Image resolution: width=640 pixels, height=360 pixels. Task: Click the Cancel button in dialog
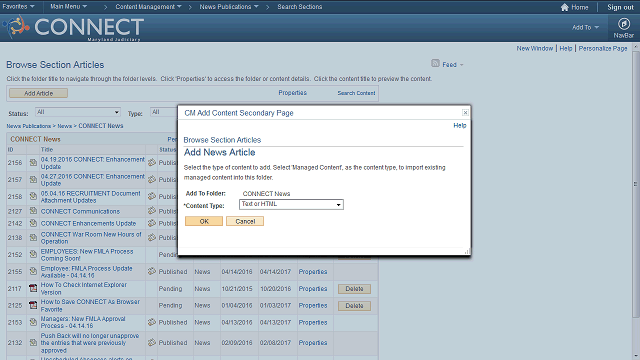coord(245,221)
